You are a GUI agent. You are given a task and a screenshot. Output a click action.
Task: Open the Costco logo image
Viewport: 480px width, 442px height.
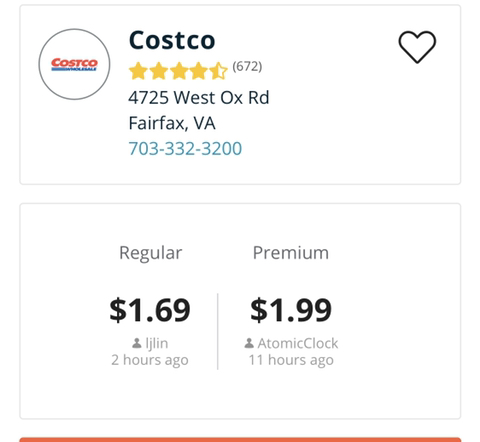click(74, 64)
